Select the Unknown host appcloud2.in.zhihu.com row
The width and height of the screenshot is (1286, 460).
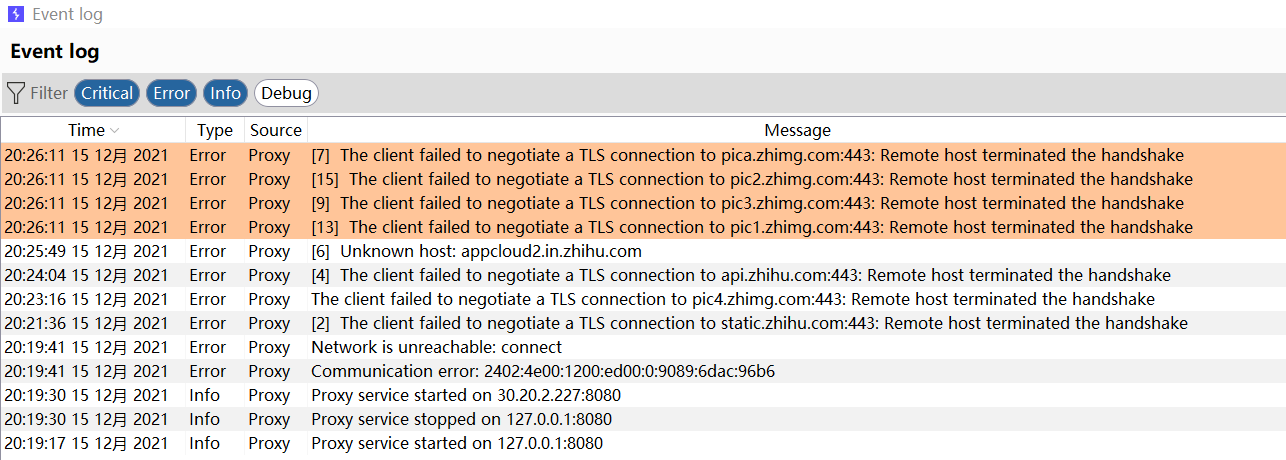(476, 251)
